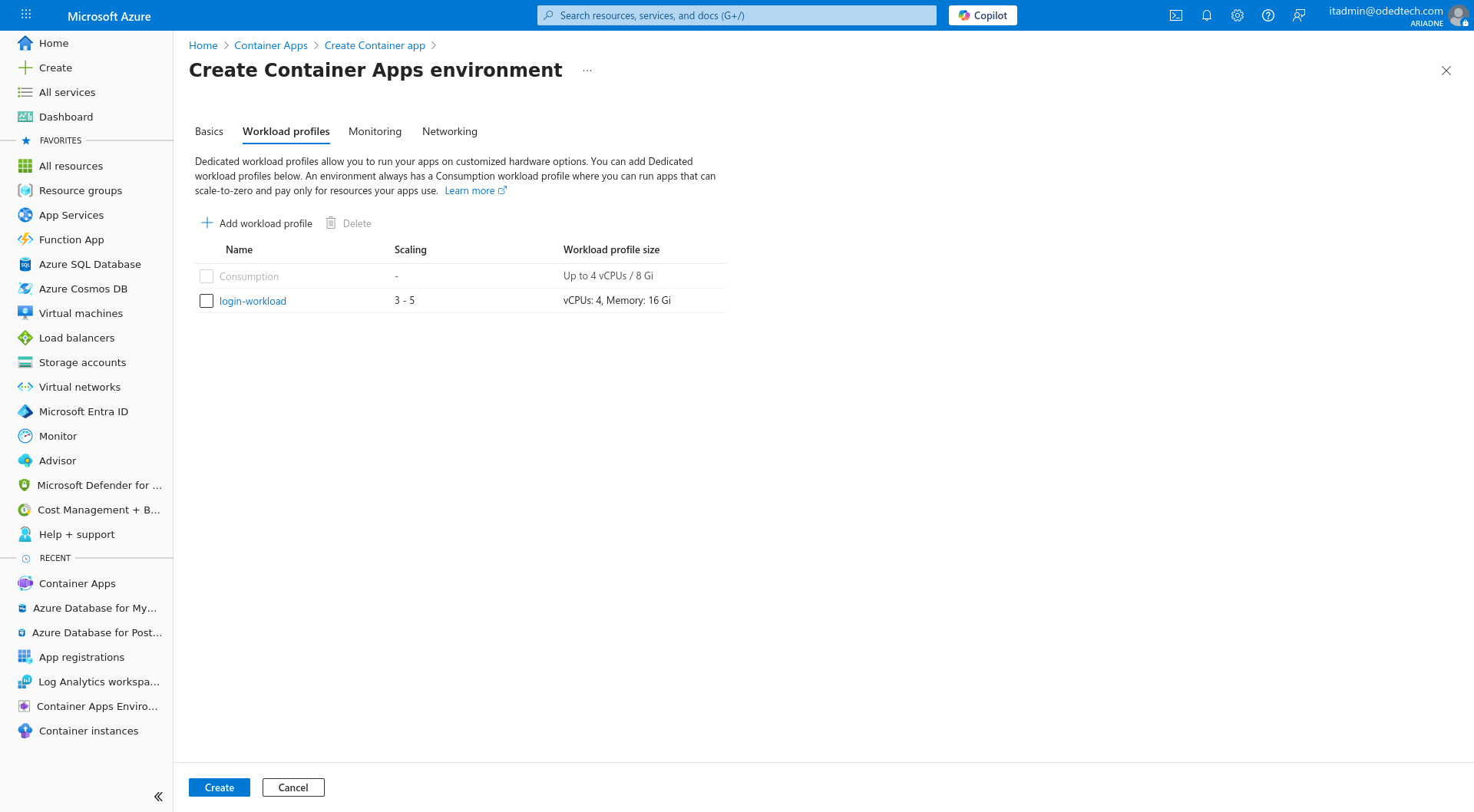Image resolution: width=1474 pixels, height=812 pixels.
Task: Open Azure SQL Database icon
Action: (25, 264)
